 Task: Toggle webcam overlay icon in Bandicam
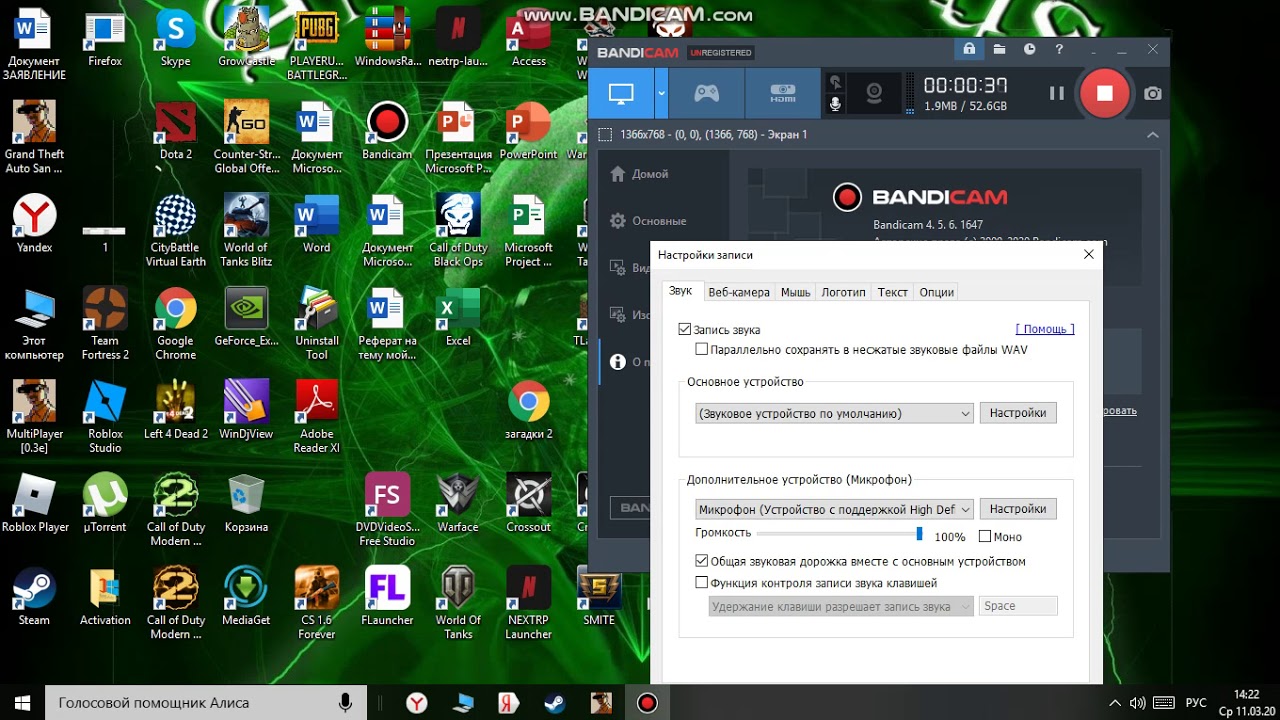[x=874, y=94]
